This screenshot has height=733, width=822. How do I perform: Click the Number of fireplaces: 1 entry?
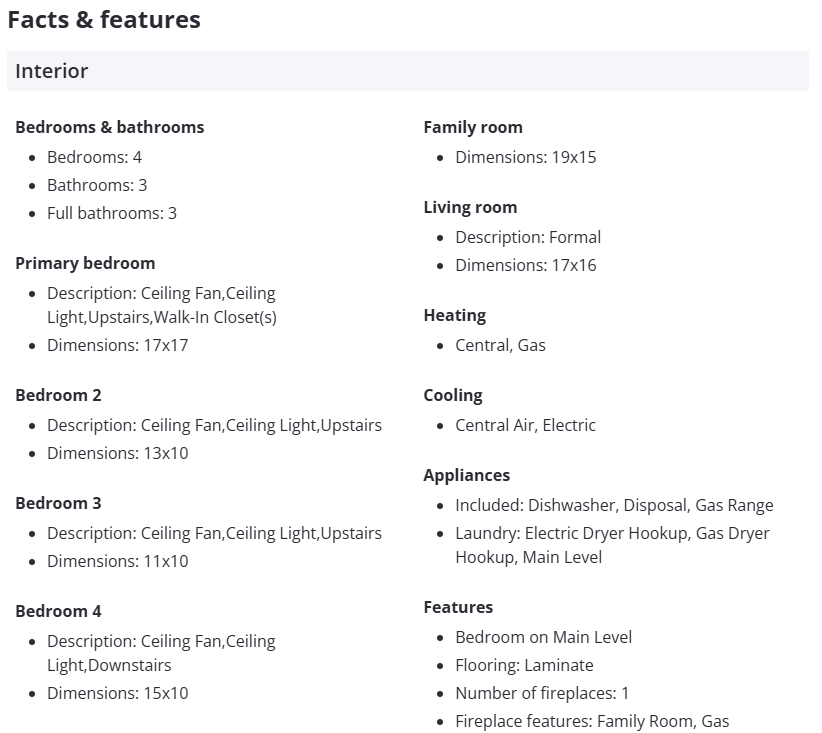pos(542,693)
